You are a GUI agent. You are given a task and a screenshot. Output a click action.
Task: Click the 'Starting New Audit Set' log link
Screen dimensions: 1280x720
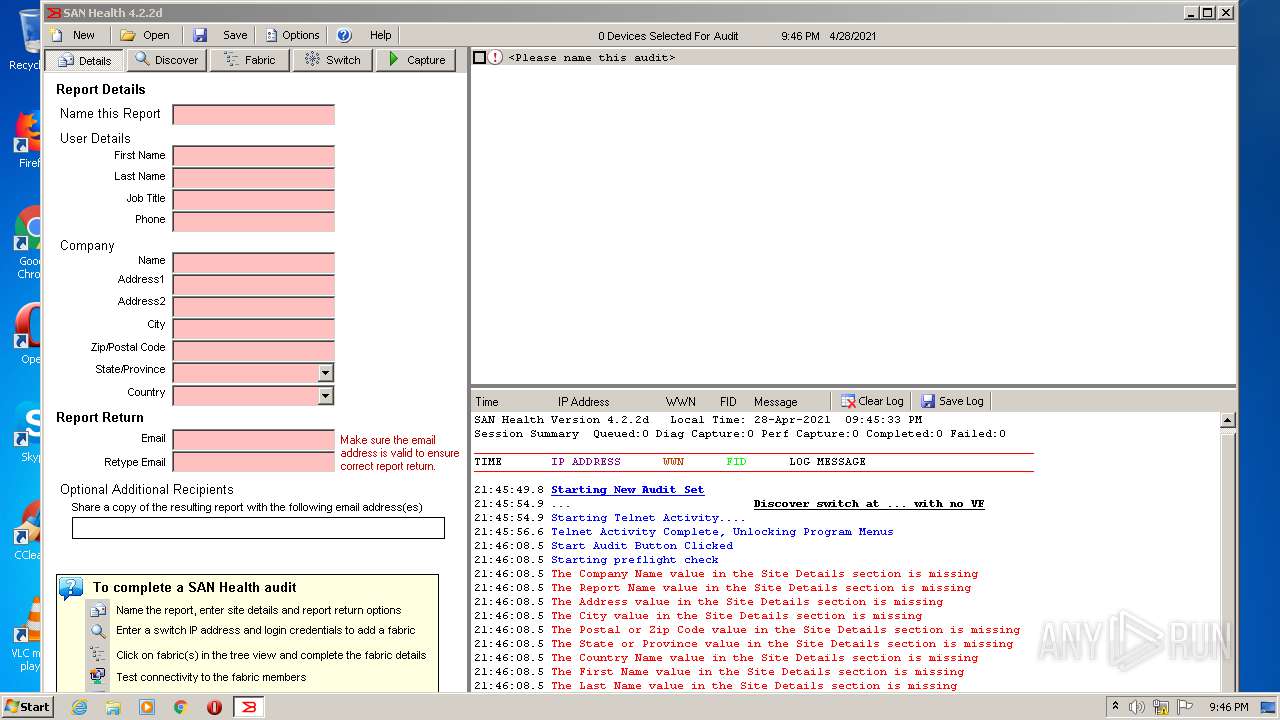[627, 490]
